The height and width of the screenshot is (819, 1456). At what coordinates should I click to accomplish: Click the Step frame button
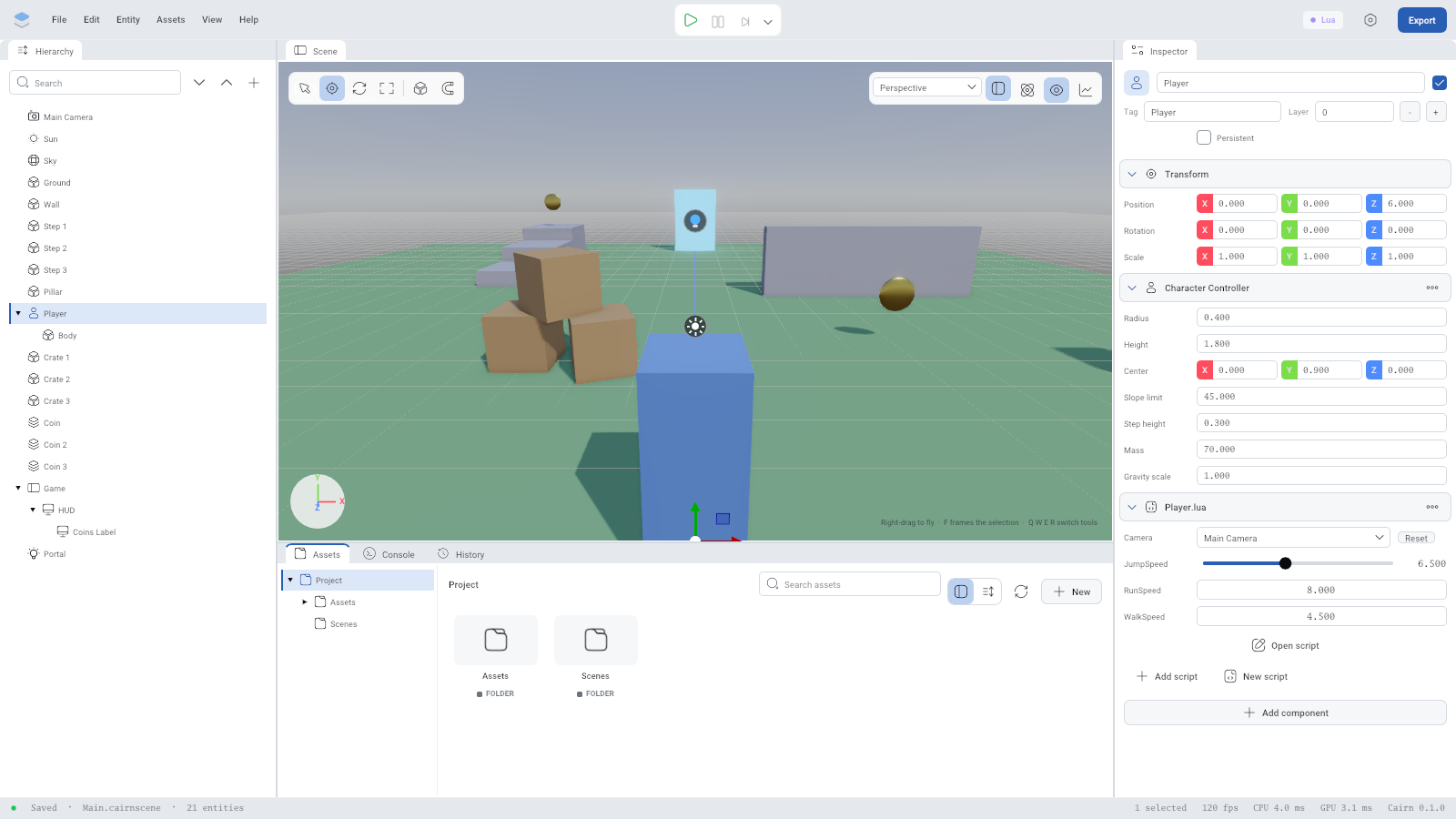(x=745, y=21)
